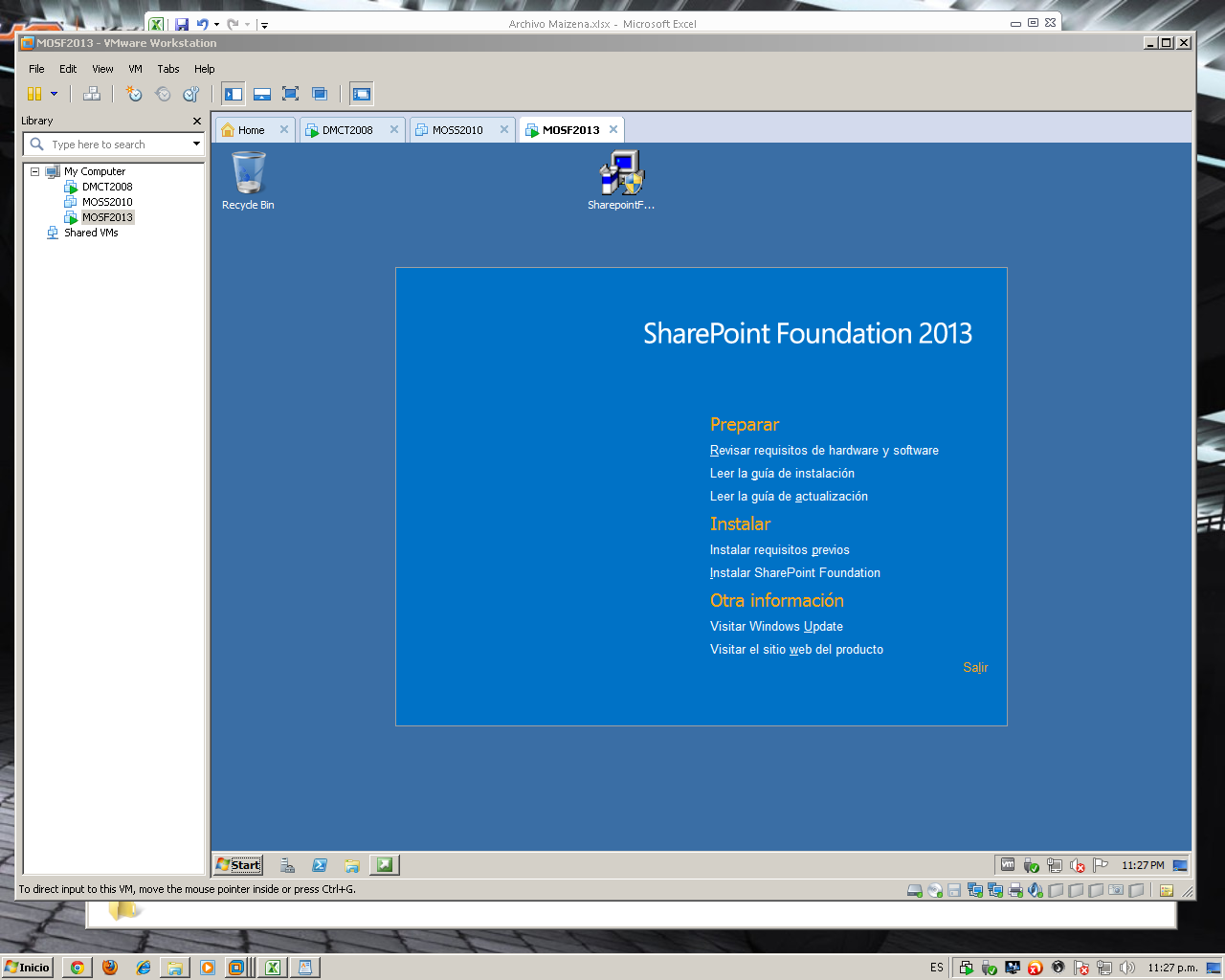Click the hard disk device status icon
Viewport: 1225px width, 980px height.
click(x=915, y=890)
